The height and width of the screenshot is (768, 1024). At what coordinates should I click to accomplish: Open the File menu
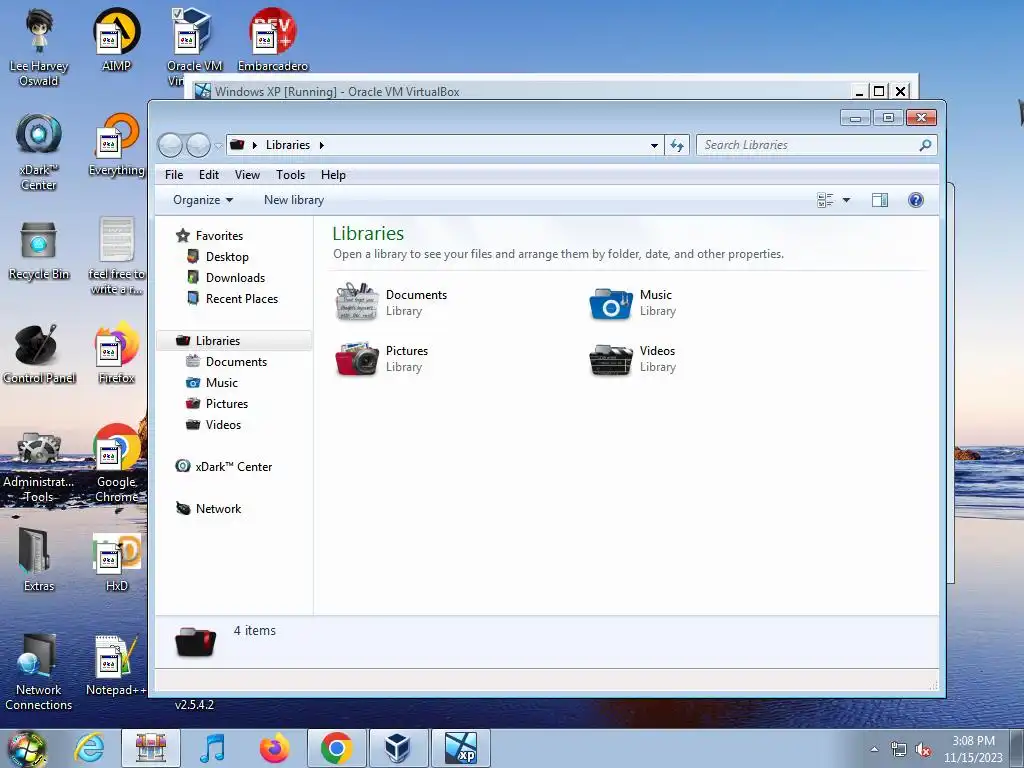coord(174,174)
